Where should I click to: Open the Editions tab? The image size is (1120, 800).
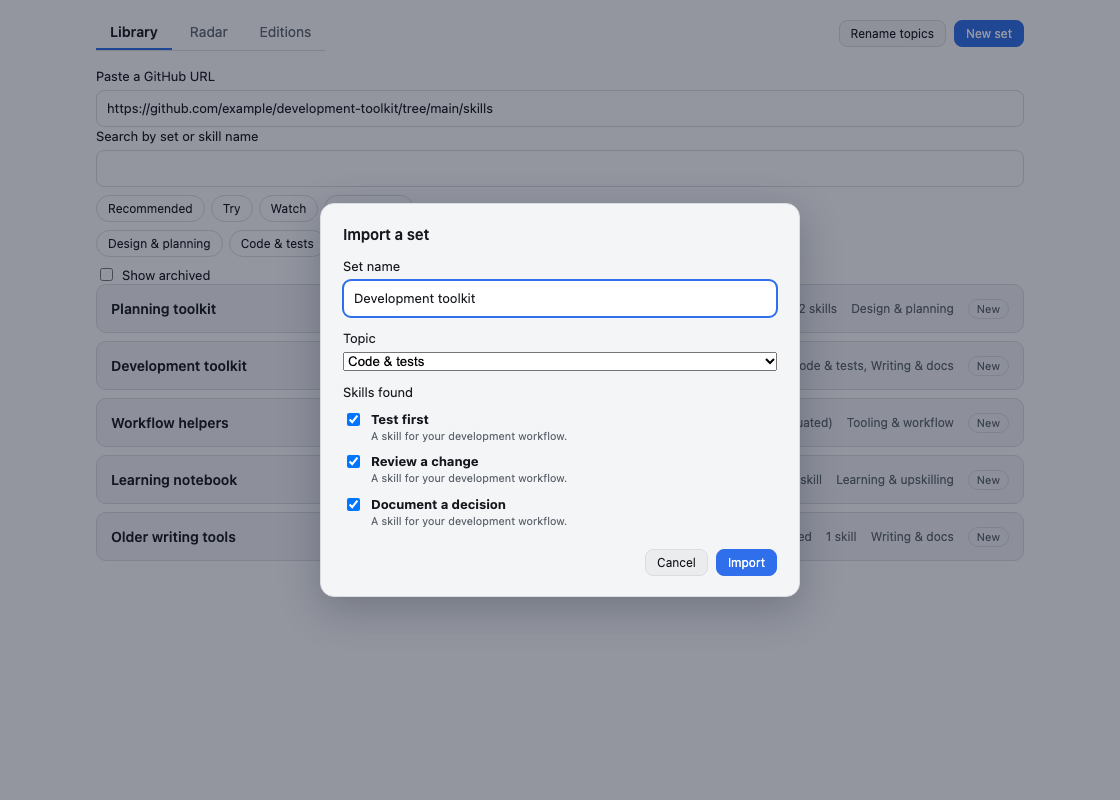click(285, 32)
